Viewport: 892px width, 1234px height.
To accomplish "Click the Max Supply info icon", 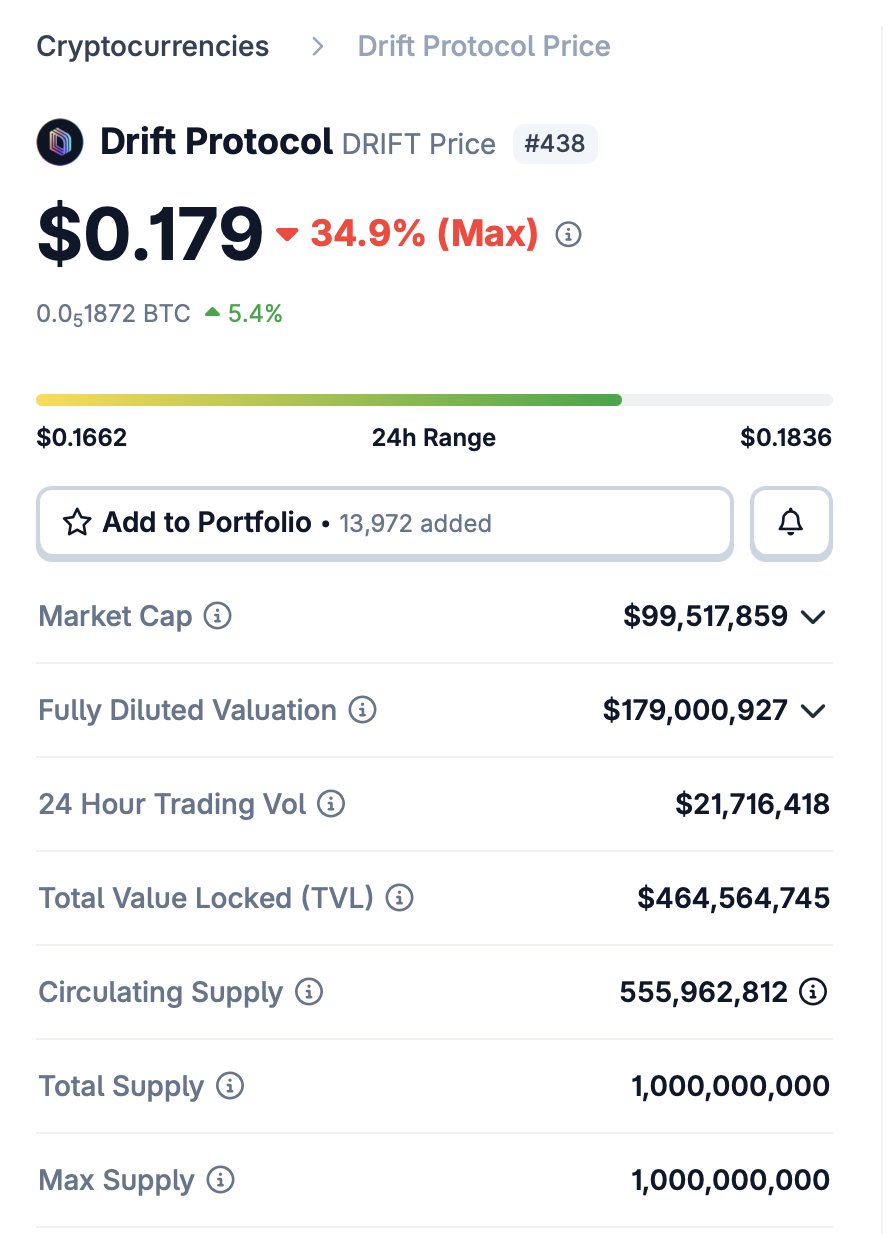I will coord(220,1180).
